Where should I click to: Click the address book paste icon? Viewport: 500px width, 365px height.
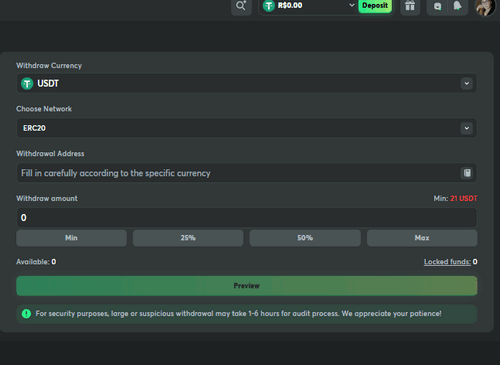point(467,173)
